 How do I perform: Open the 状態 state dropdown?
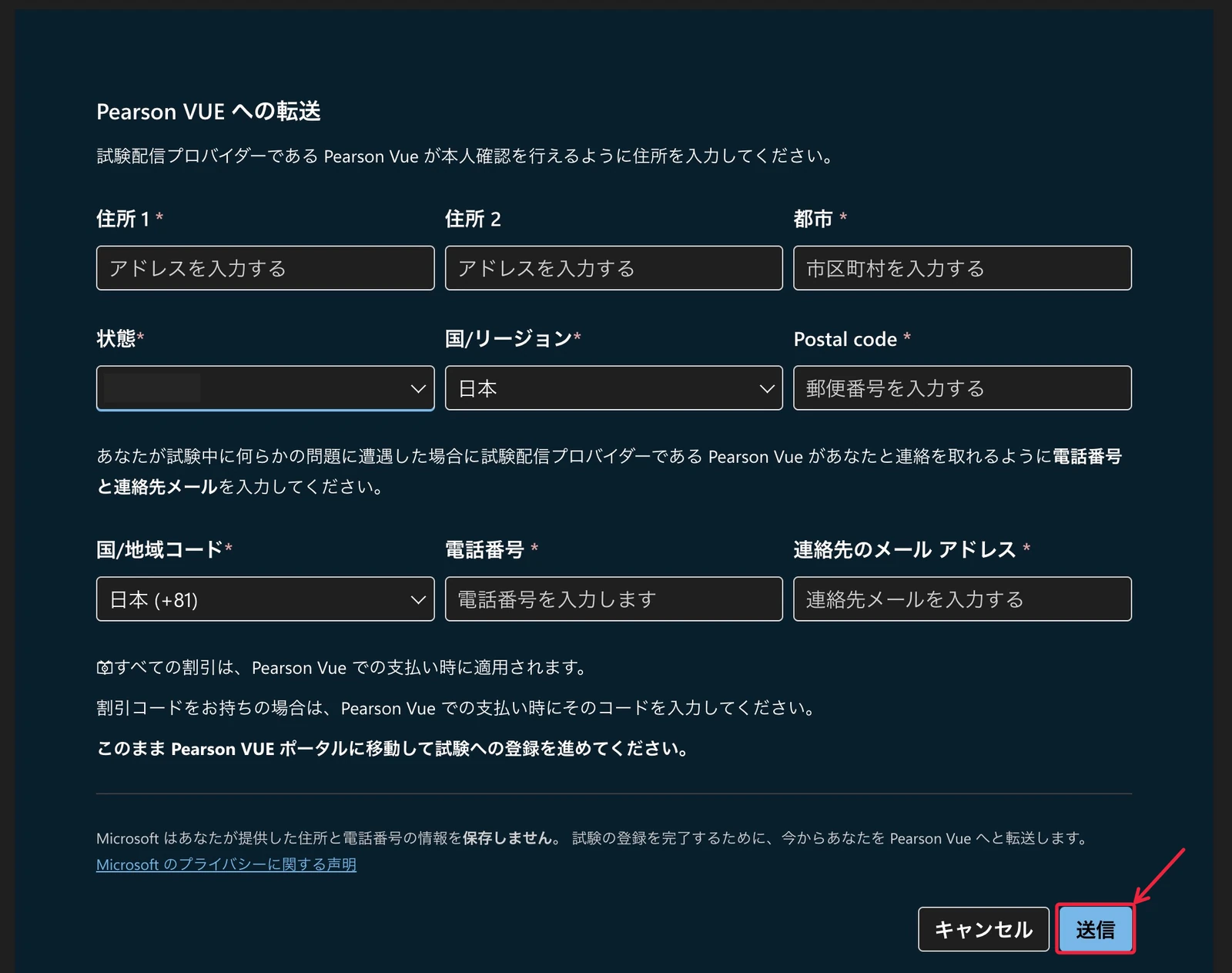tap(265, 388)
